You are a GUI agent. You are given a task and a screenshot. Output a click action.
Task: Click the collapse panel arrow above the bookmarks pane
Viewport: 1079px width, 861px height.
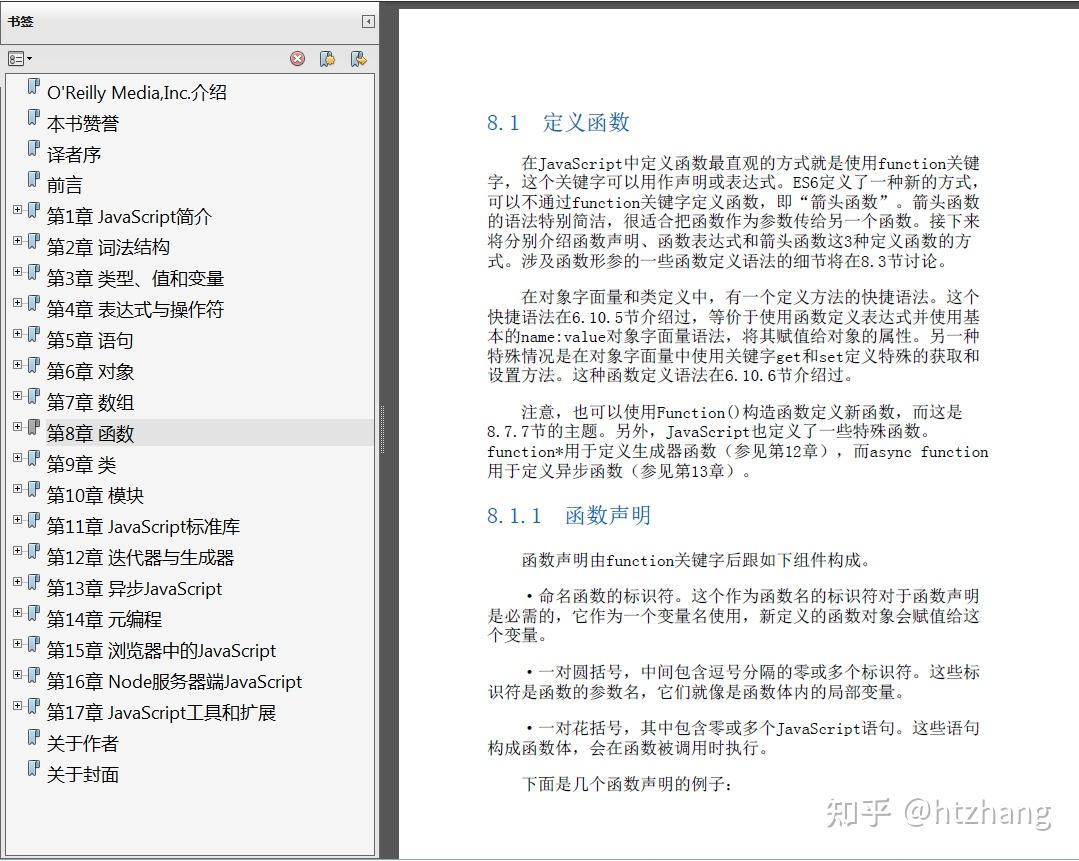(368, 20)
